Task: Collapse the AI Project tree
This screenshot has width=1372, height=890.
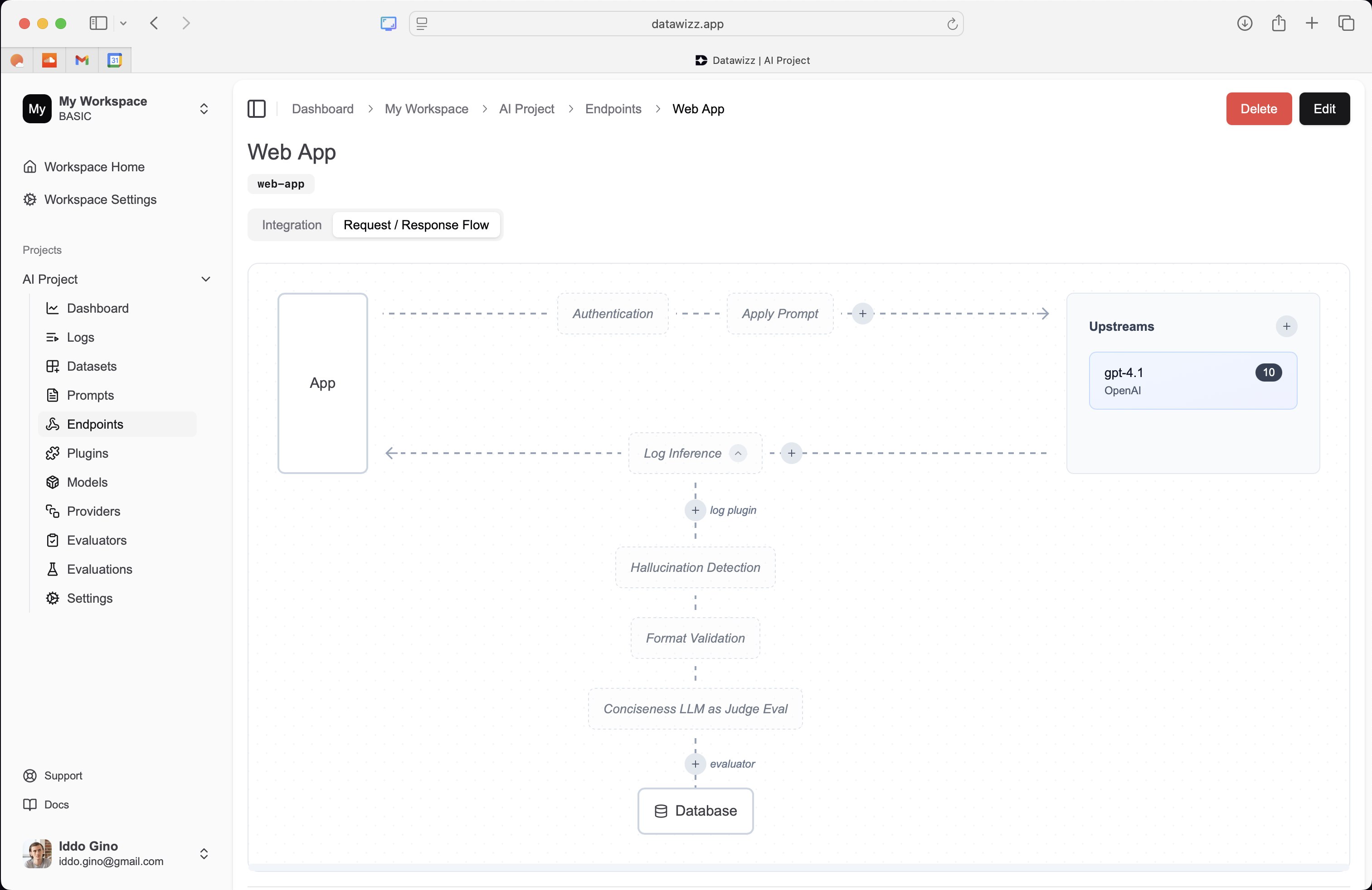Action: (x=205, y=280)
